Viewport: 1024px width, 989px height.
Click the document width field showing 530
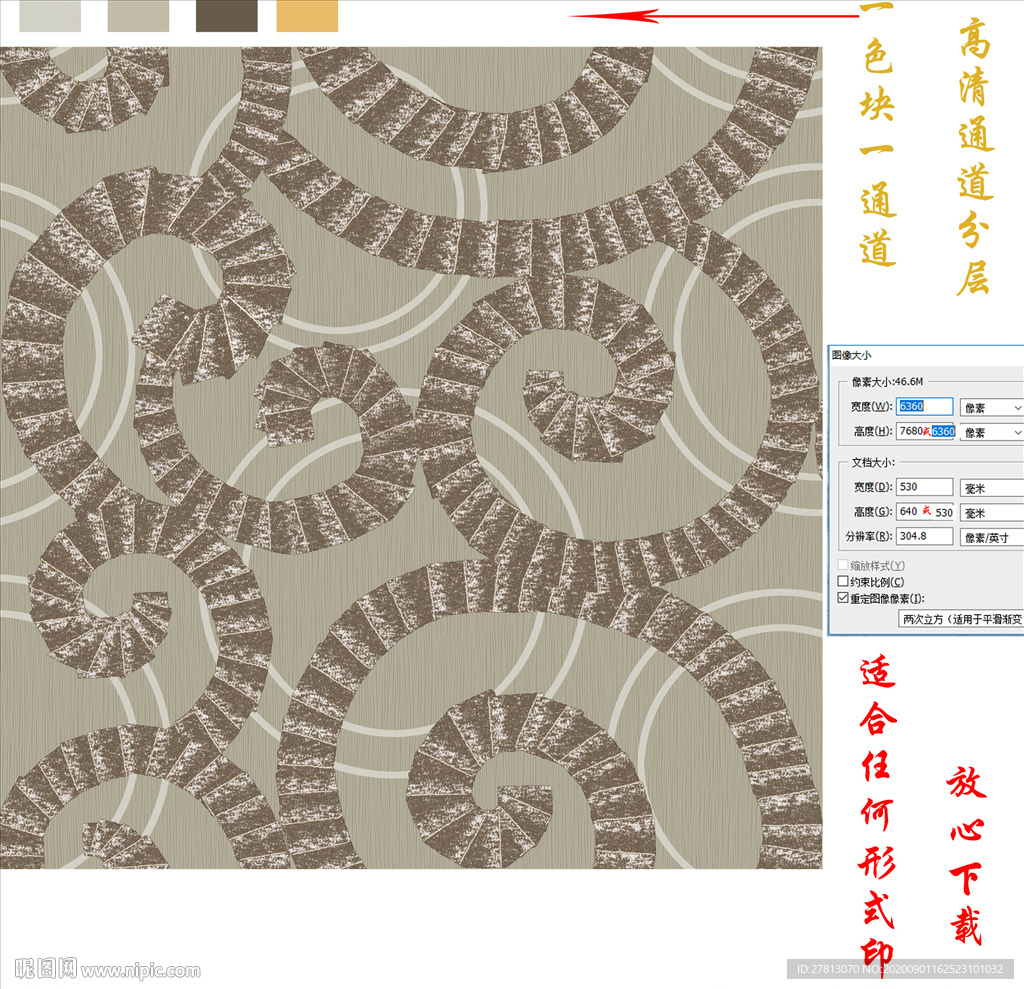pyautogui.click(x=924, y=487)
